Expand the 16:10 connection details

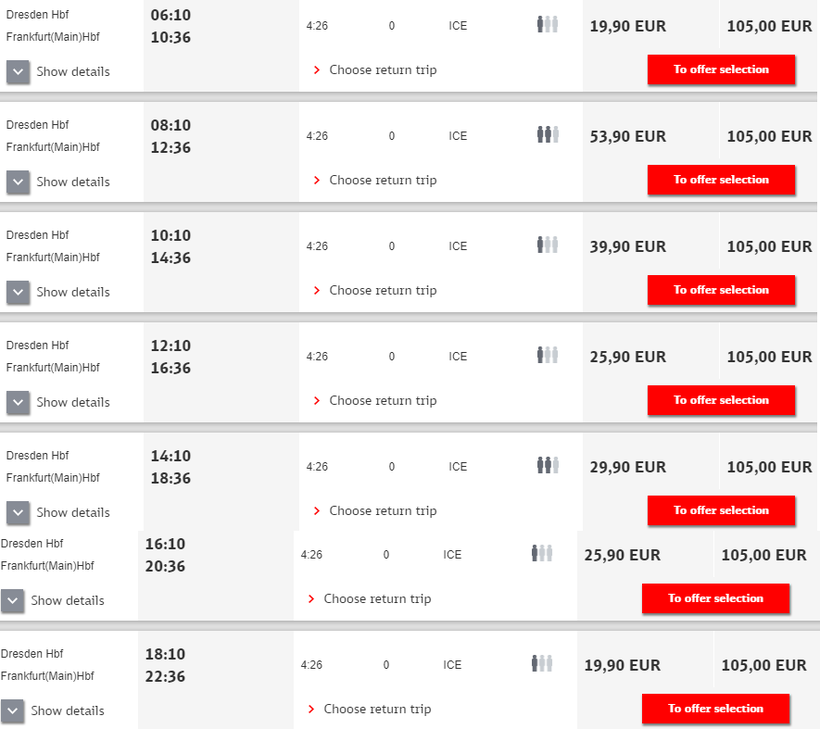12,601
